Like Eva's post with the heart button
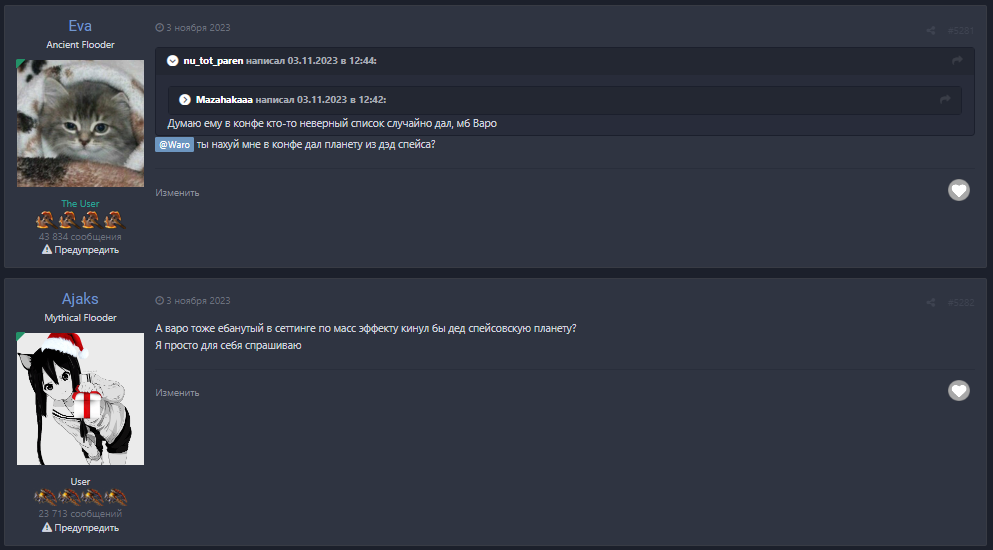993x550 pixels. click(x=959, y=190)
